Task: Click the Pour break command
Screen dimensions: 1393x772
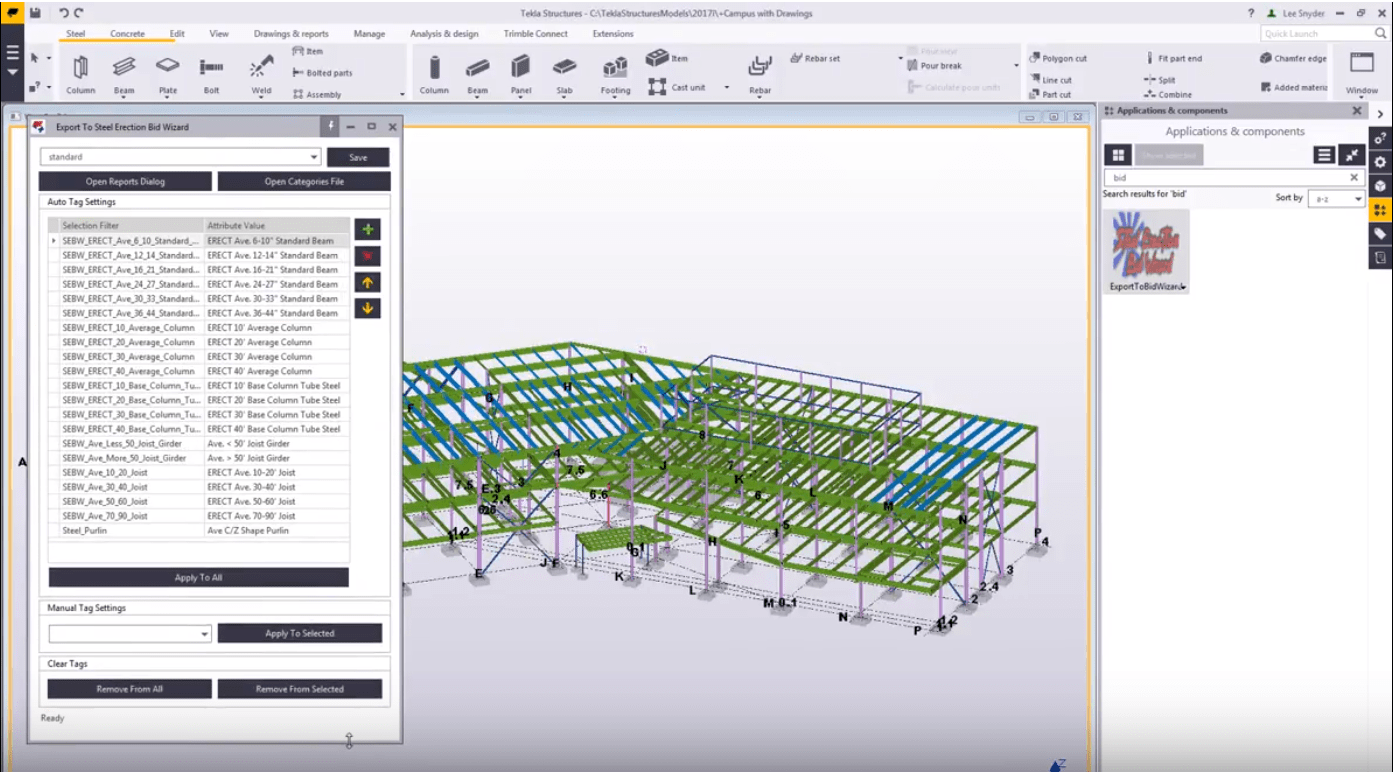Action: point(933,66)
